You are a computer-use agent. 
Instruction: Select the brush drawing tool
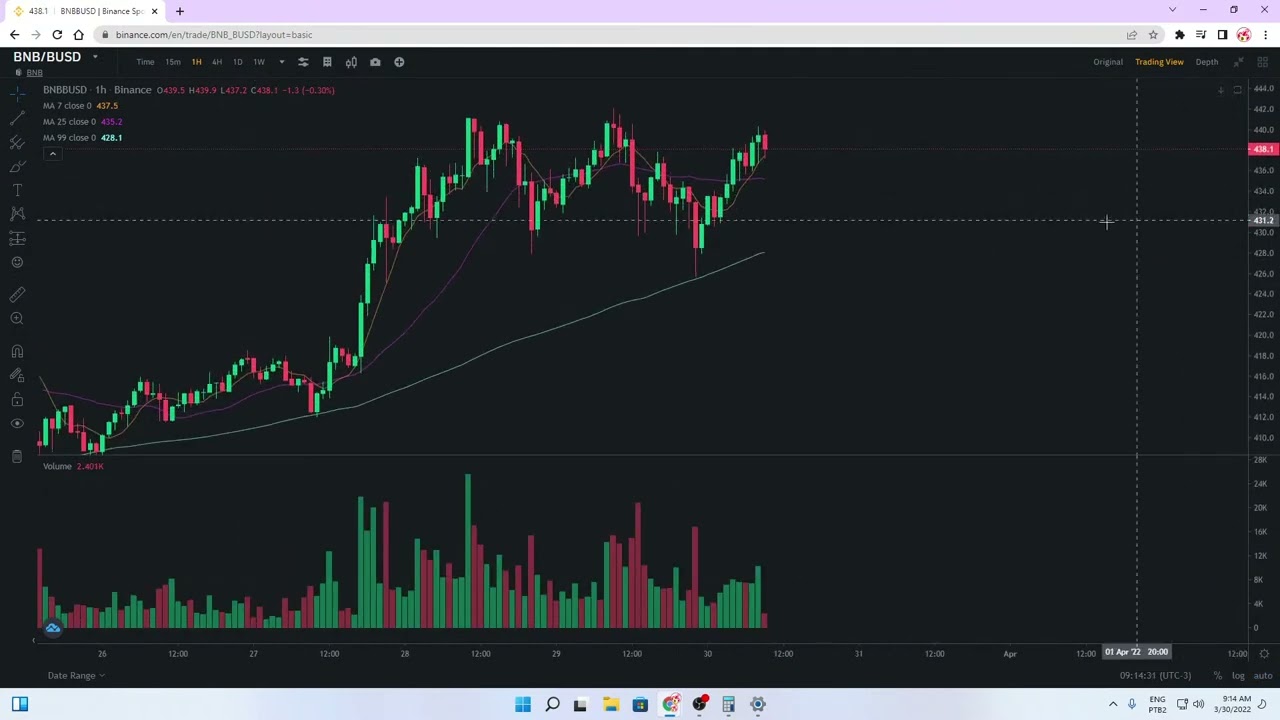tap(17, 166)
